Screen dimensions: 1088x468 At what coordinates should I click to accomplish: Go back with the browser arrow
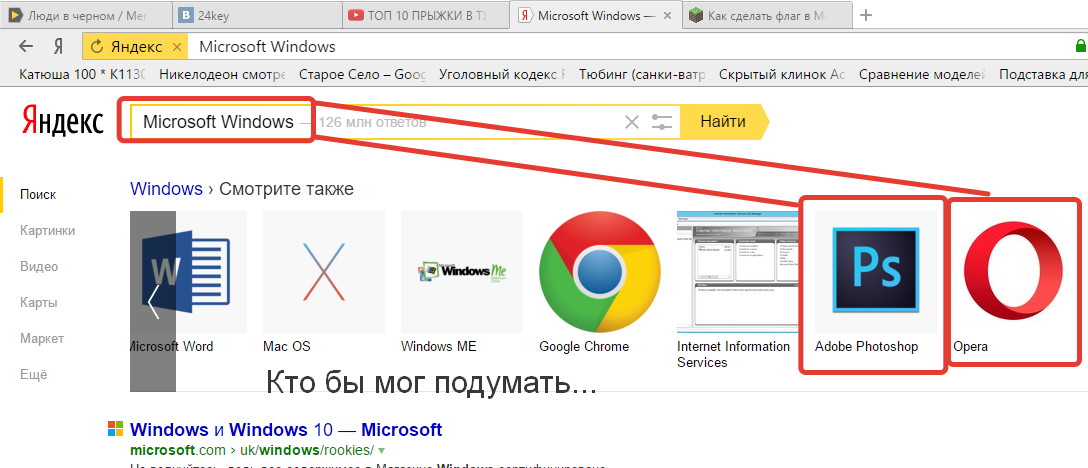(x=26, y=47)
